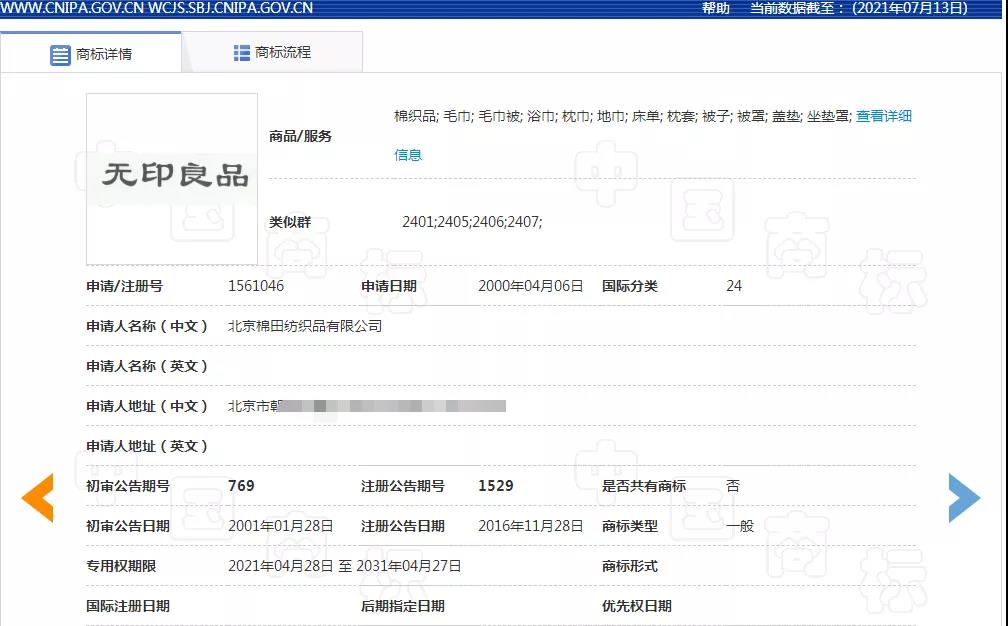Click international class value 24
Viewport: 1008px width, 626px height.
tap(734, 286)
